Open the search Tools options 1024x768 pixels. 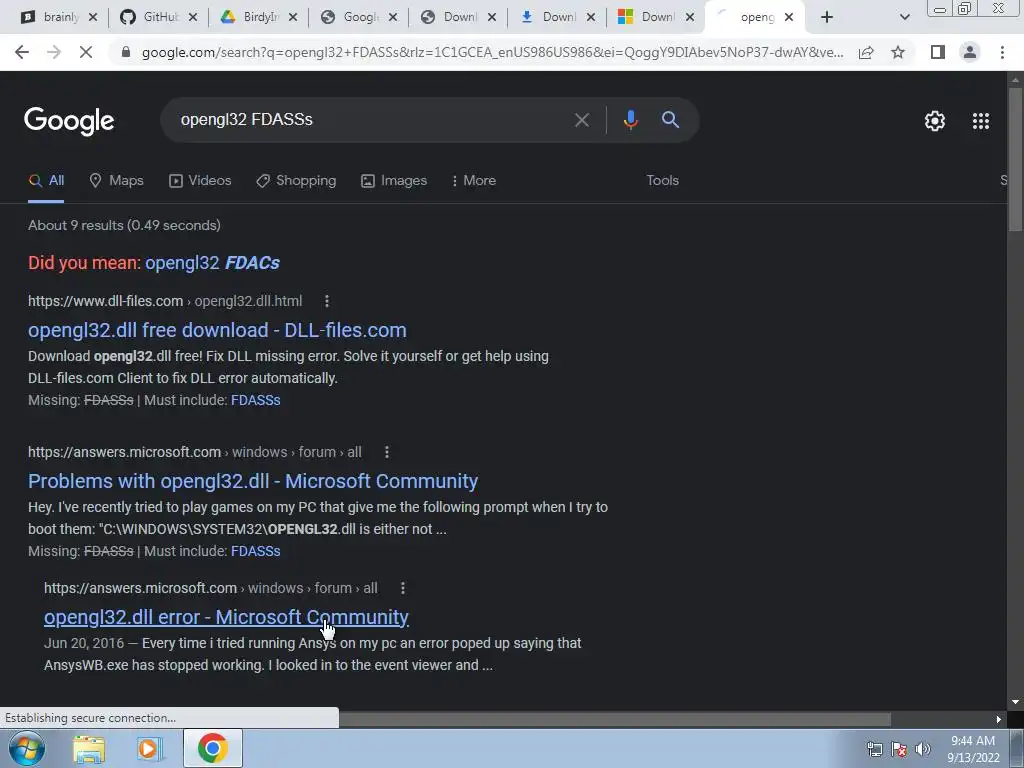[x=662, y=180]
